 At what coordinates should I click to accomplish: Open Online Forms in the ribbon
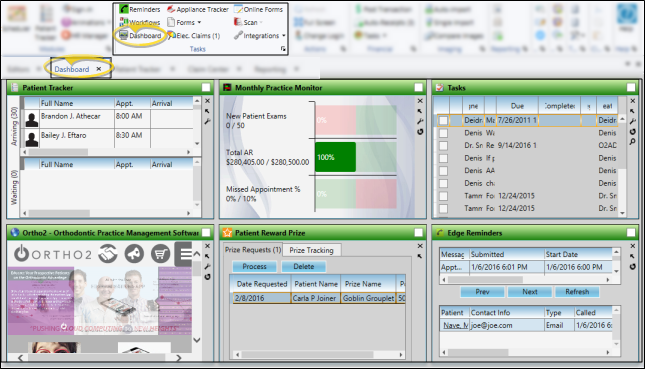click(x=258, y=9)
